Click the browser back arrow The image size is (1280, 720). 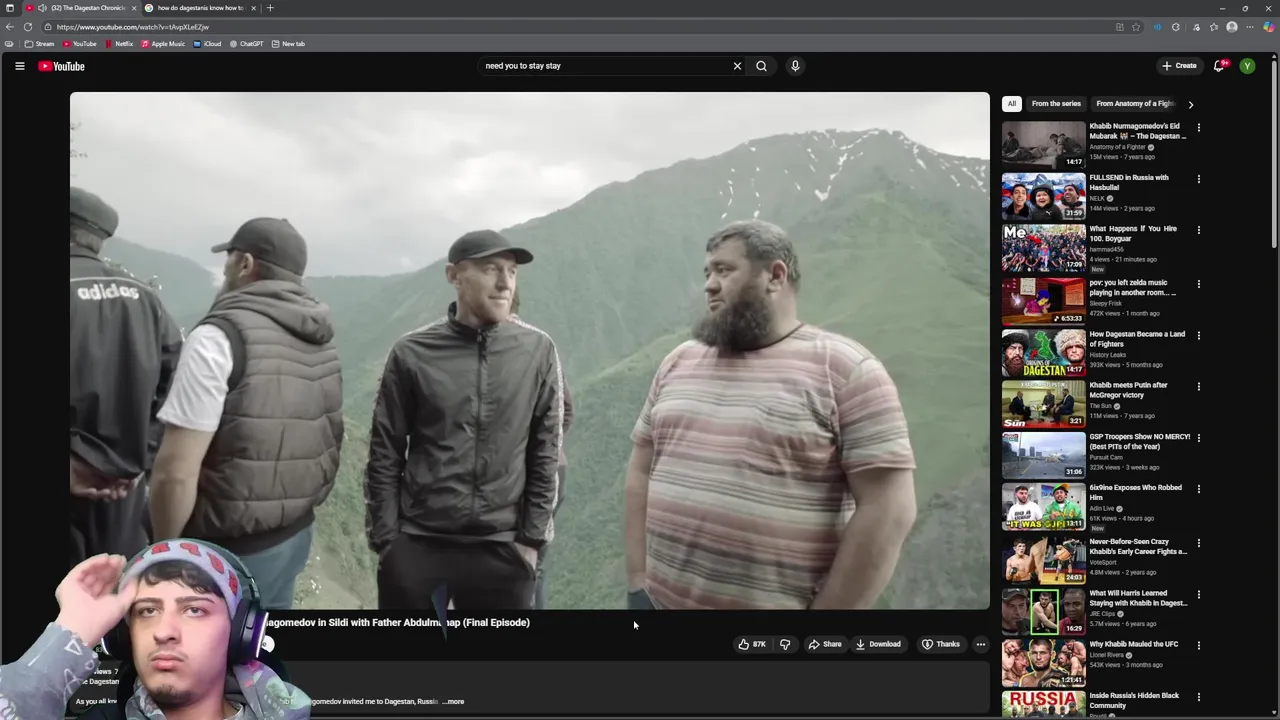click(10, 27)
